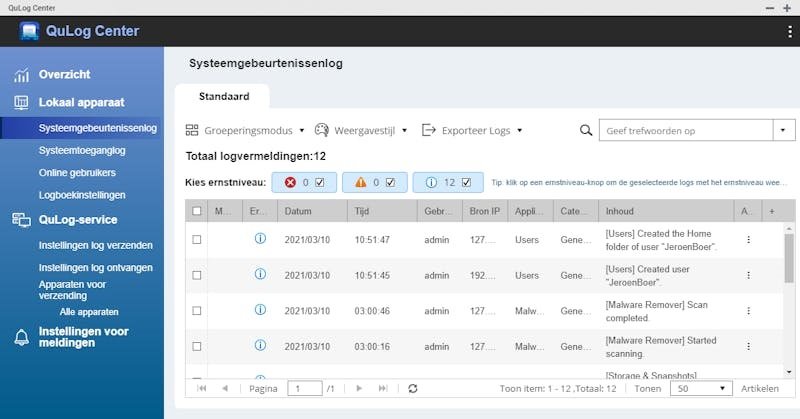
Task: Click the orange warning severity icon
Action: pos(361,182)
